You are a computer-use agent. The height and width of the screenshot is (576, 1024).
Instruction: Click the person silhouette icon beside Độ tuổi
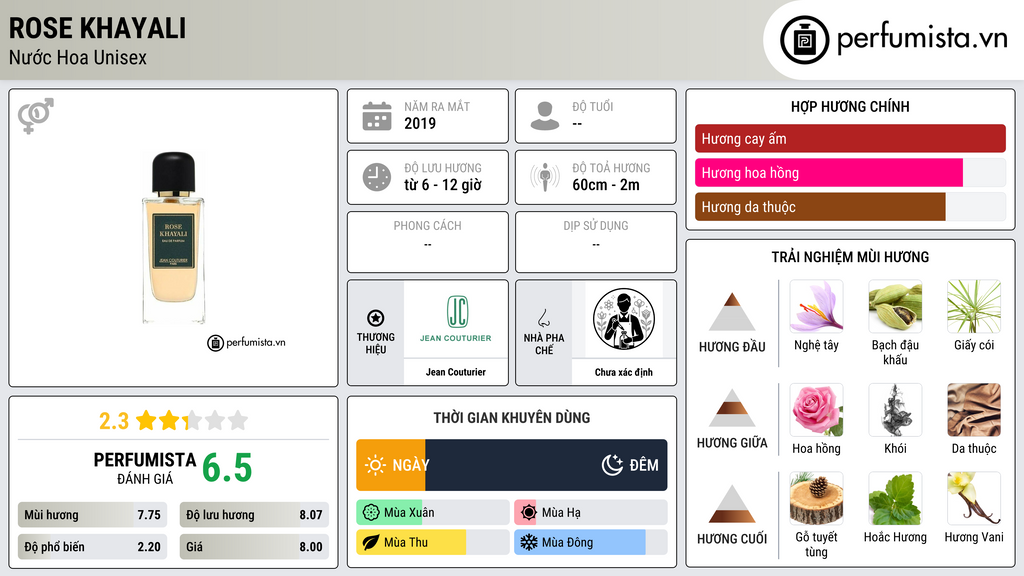[545, 116]
